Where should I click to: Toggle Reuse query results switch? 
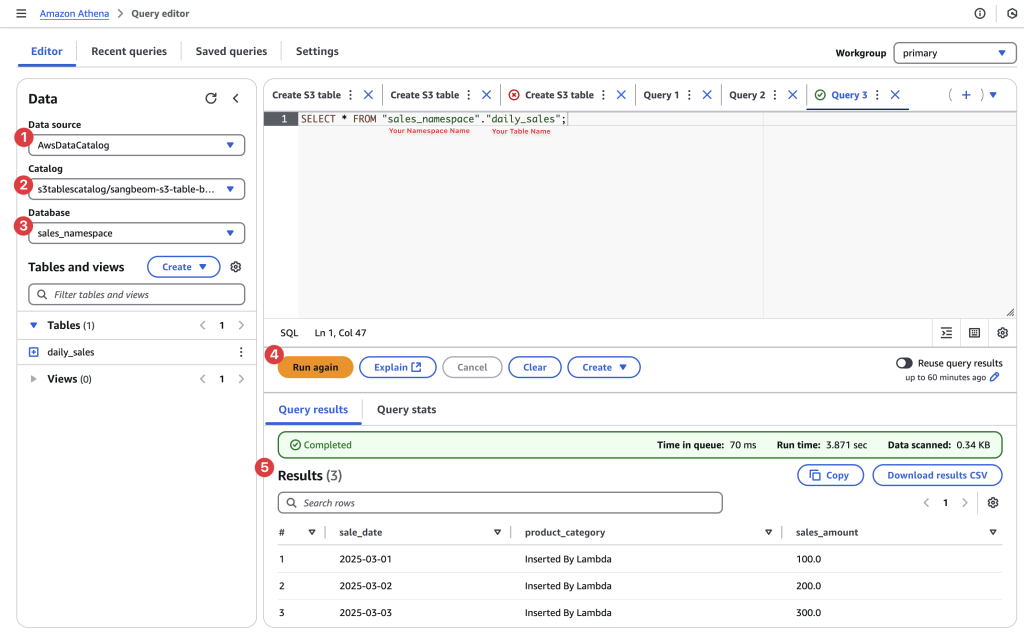point(904,363)
